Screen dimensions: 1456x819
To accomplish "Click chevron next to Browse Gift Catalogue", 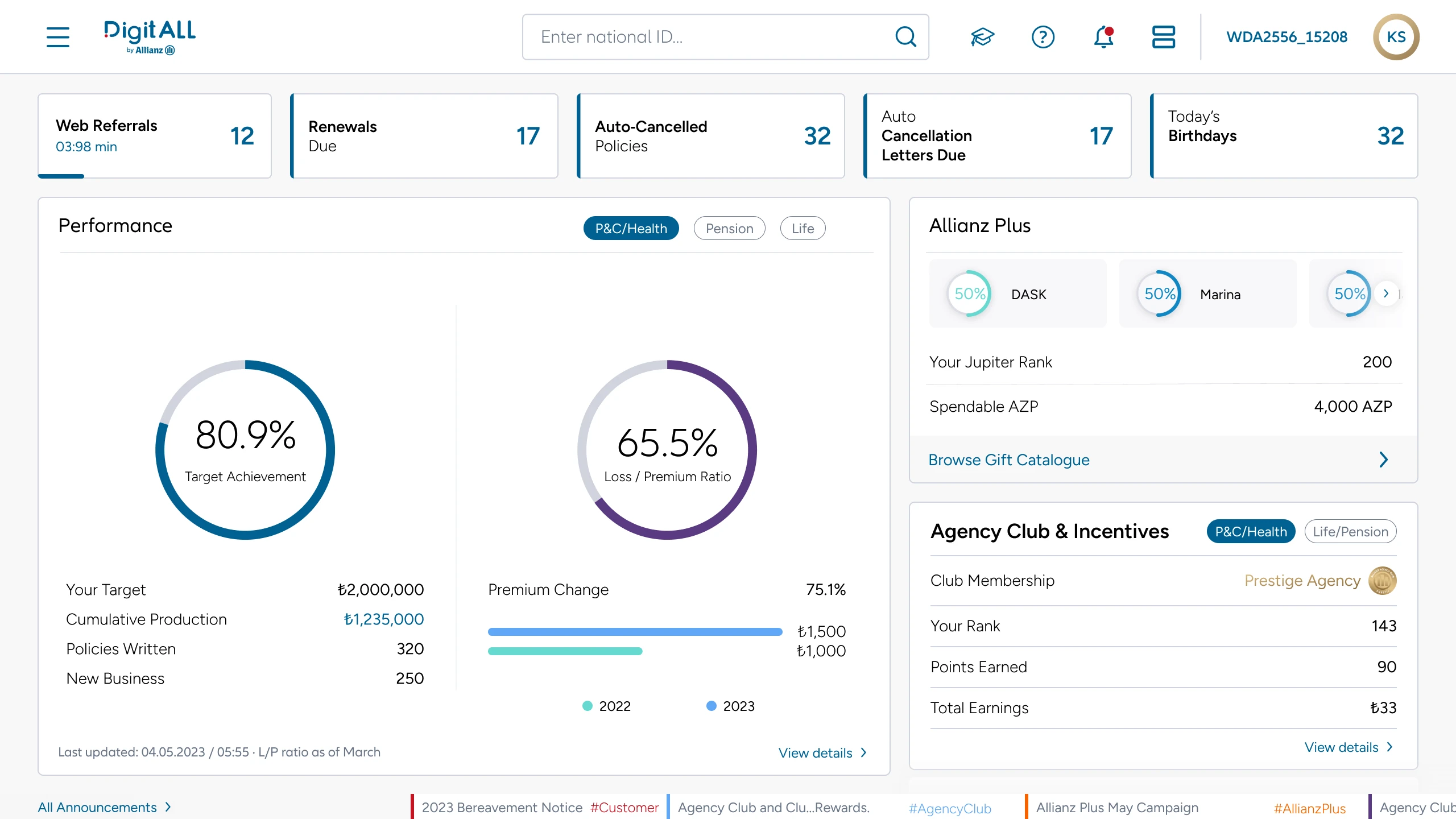I will click(1384, 460).
